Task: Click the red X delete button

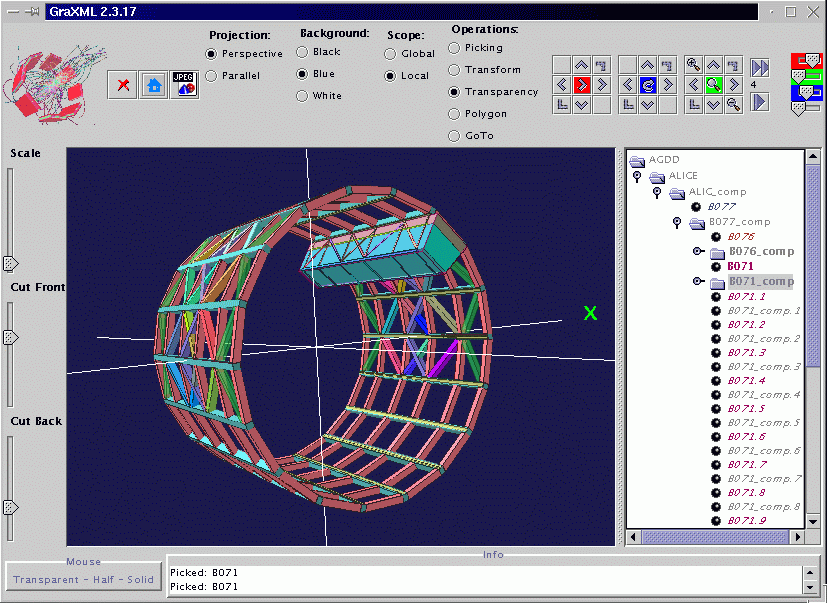Action: pos(123,85)
